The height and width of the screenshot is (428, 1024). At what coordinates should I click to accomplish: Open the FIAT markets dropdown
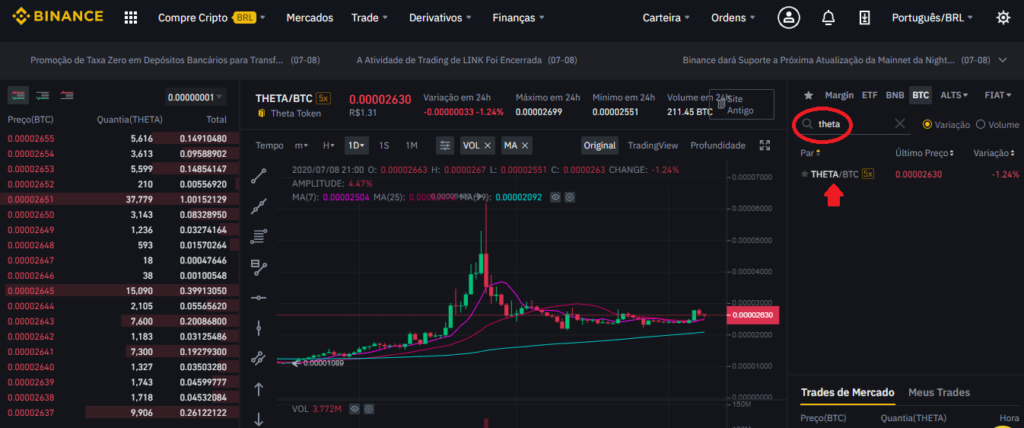coord(999,95)
